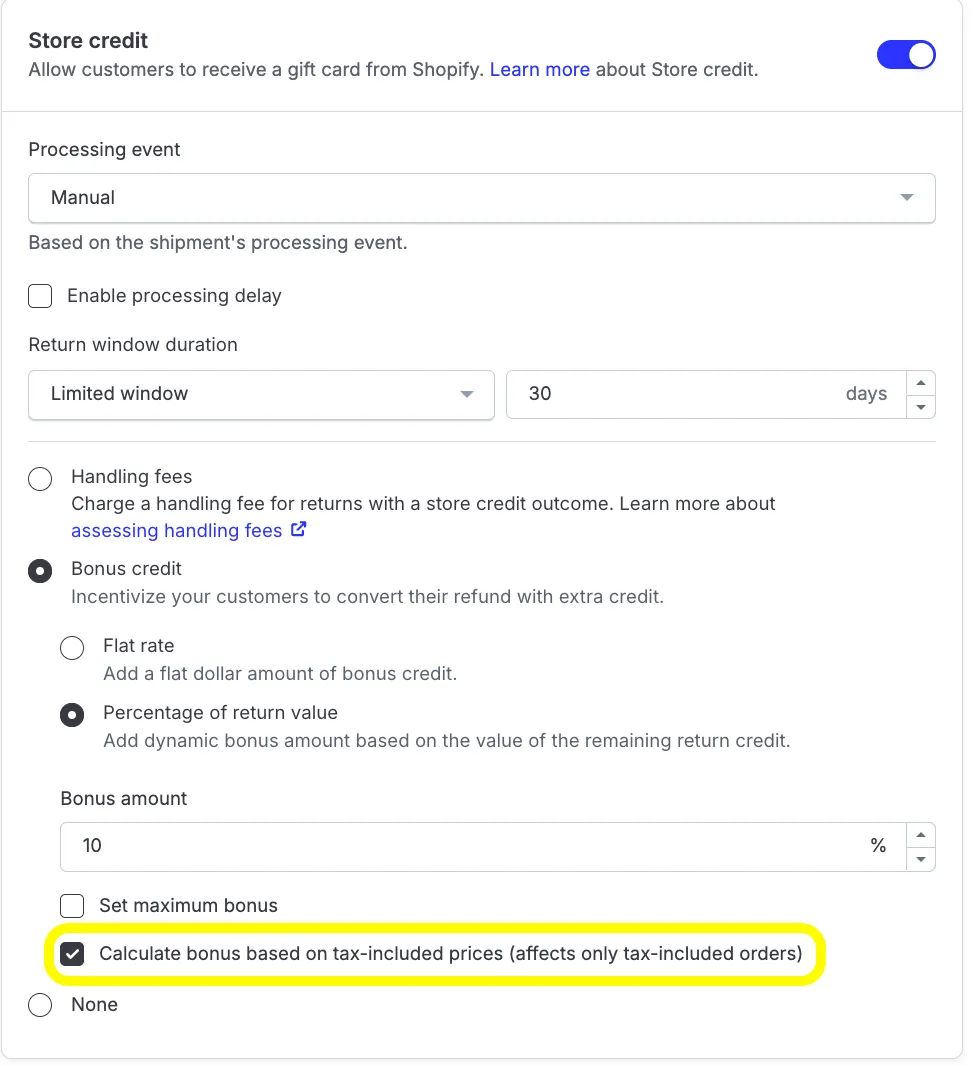Open the Processing event dropdown

[x=481, y=198]
